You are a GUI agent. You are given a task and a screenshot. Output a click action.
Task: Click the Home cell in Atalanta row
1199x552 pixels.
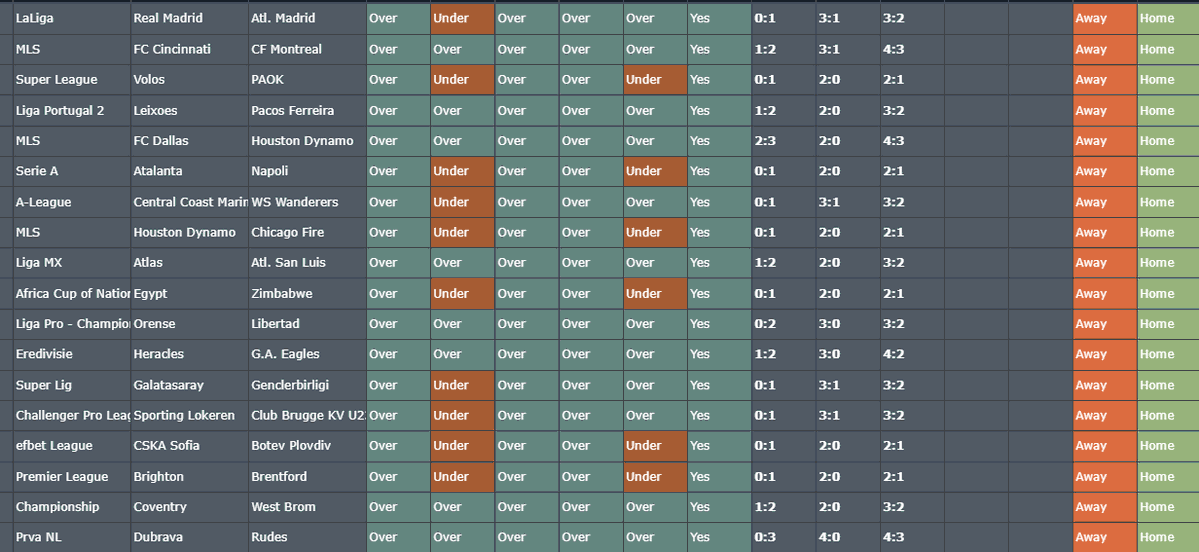click(1168, 171)
